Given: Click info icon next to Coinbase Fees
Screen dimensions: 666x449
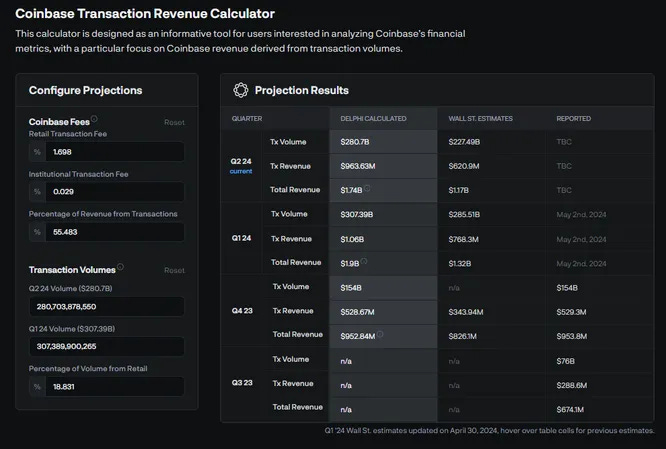Looking at the screenshot, I should [94, 119].
